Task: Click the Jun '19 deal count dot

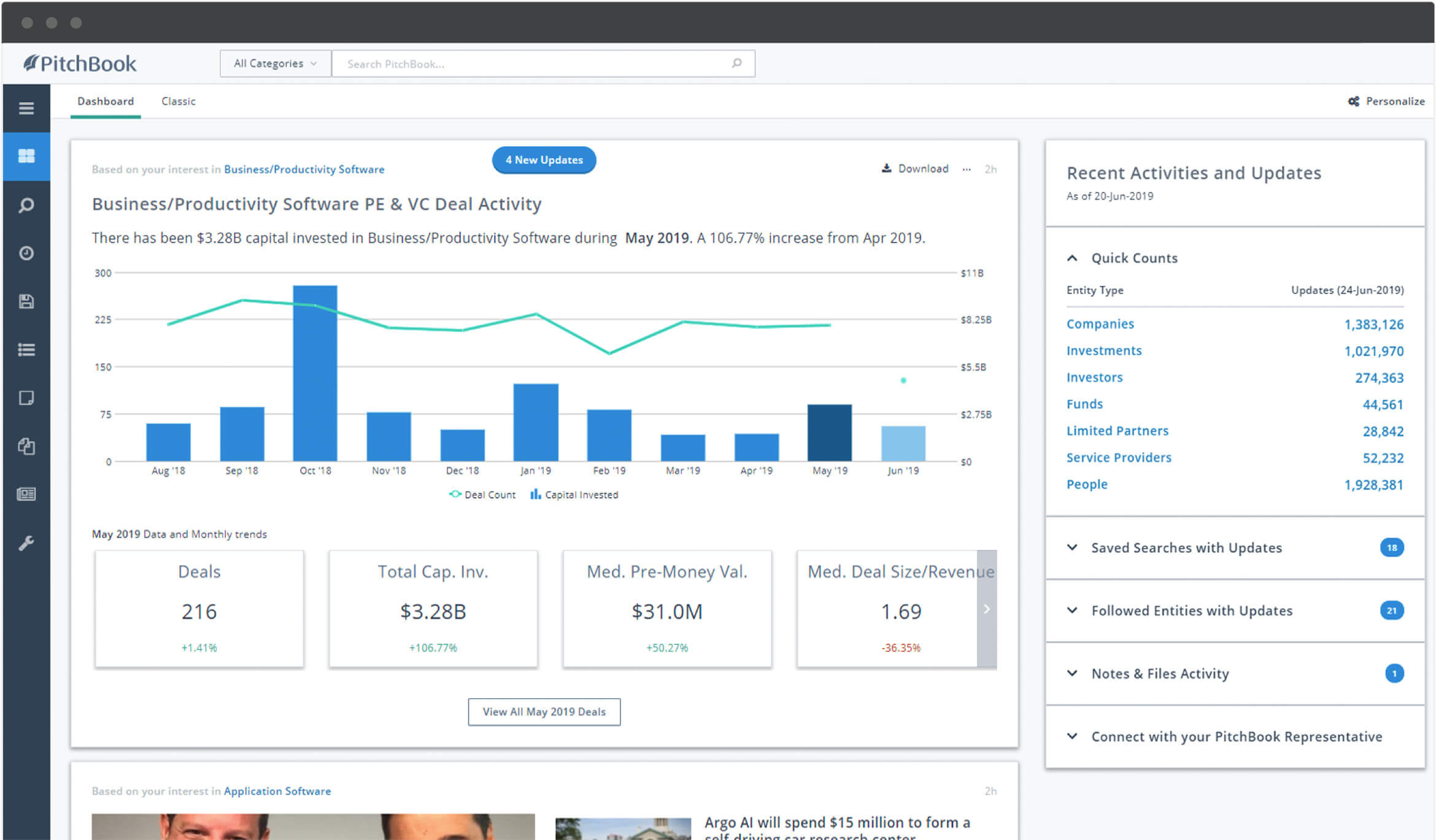Action: pos(903,380)
